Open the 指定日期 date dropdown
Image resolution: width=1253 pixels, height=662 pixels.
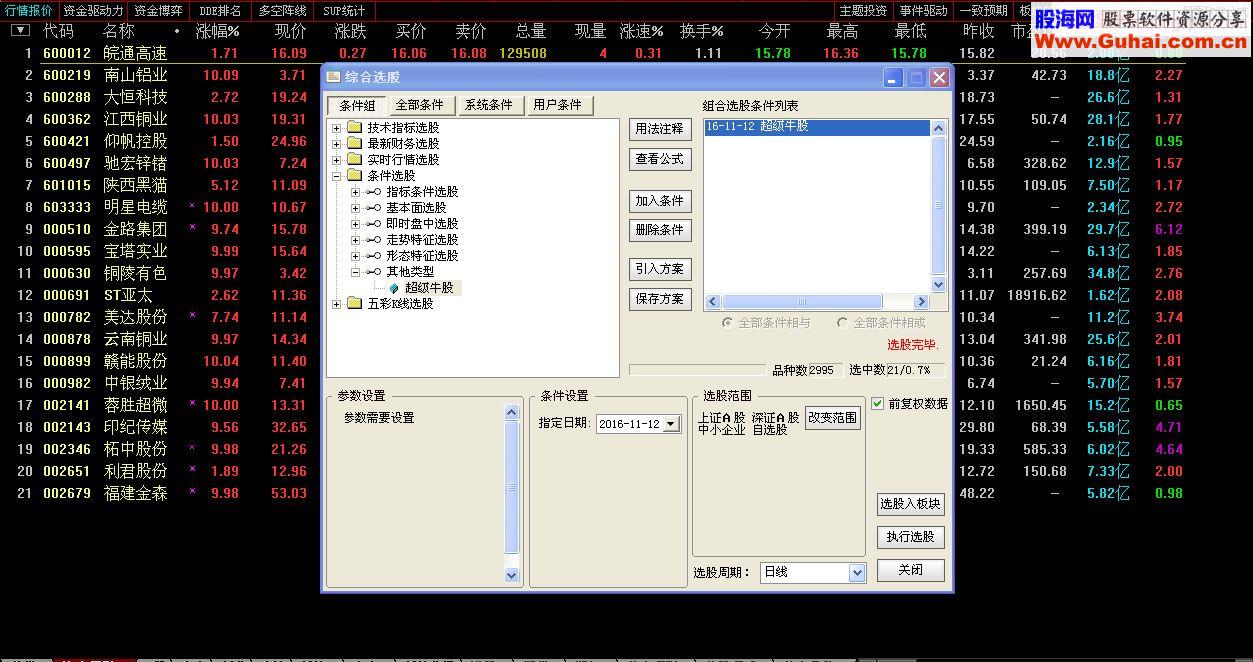click(x=671, y=424)
